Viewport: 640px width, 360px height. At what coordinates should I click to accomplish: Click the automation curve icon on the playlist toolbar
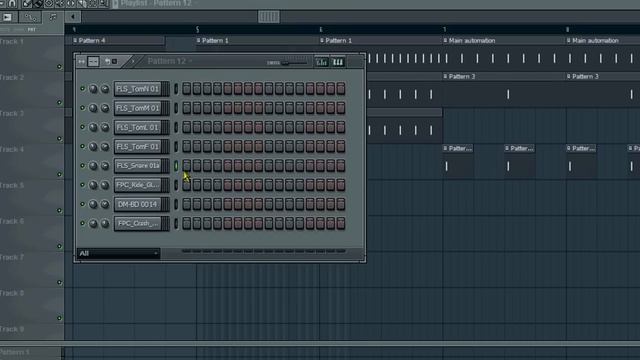point(30,17)
